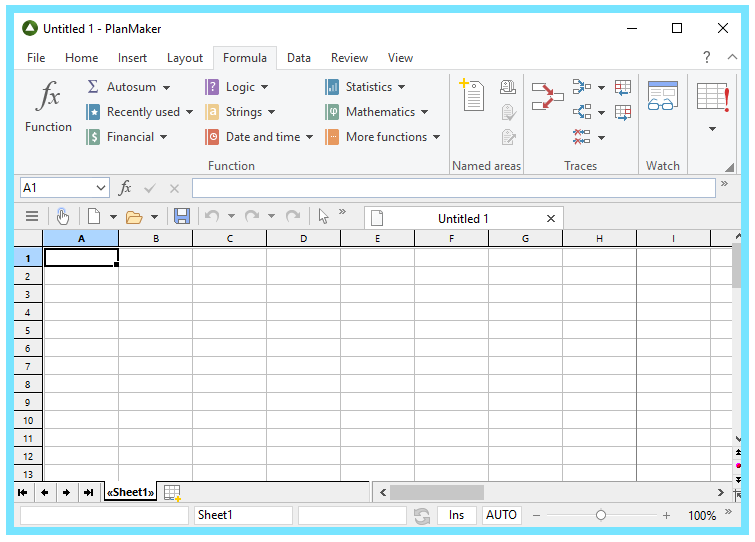Switch to the Data ribbon tab
The image size is (755, 542).
299,58
